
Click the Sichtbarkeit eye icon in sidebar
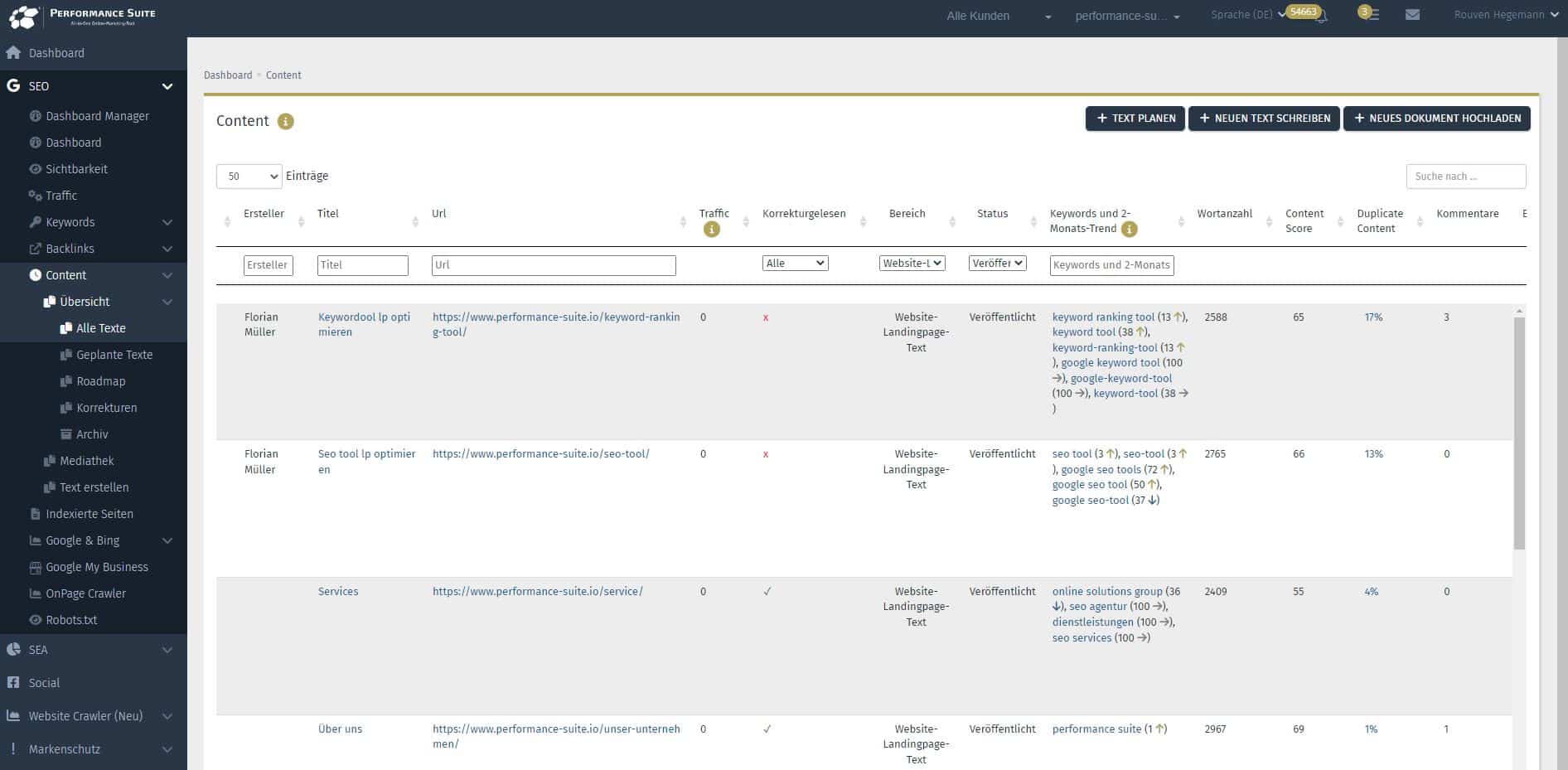pos(35,169)
